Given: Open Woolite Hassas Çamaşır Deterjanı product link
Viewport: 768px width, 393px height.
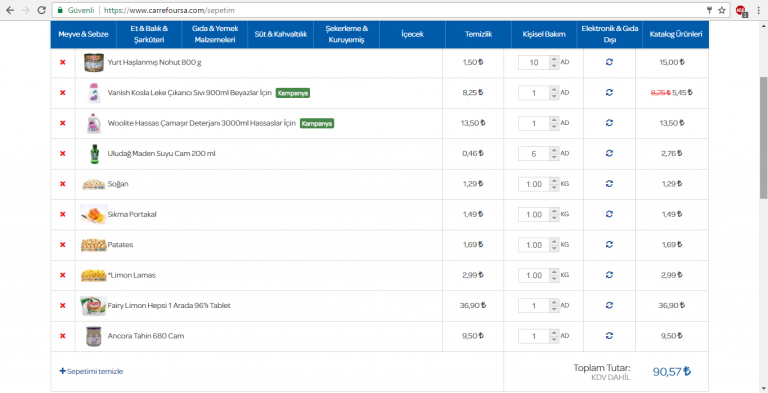Looking at the screenshot, I should pyautogui.click(x=202, y=123).
